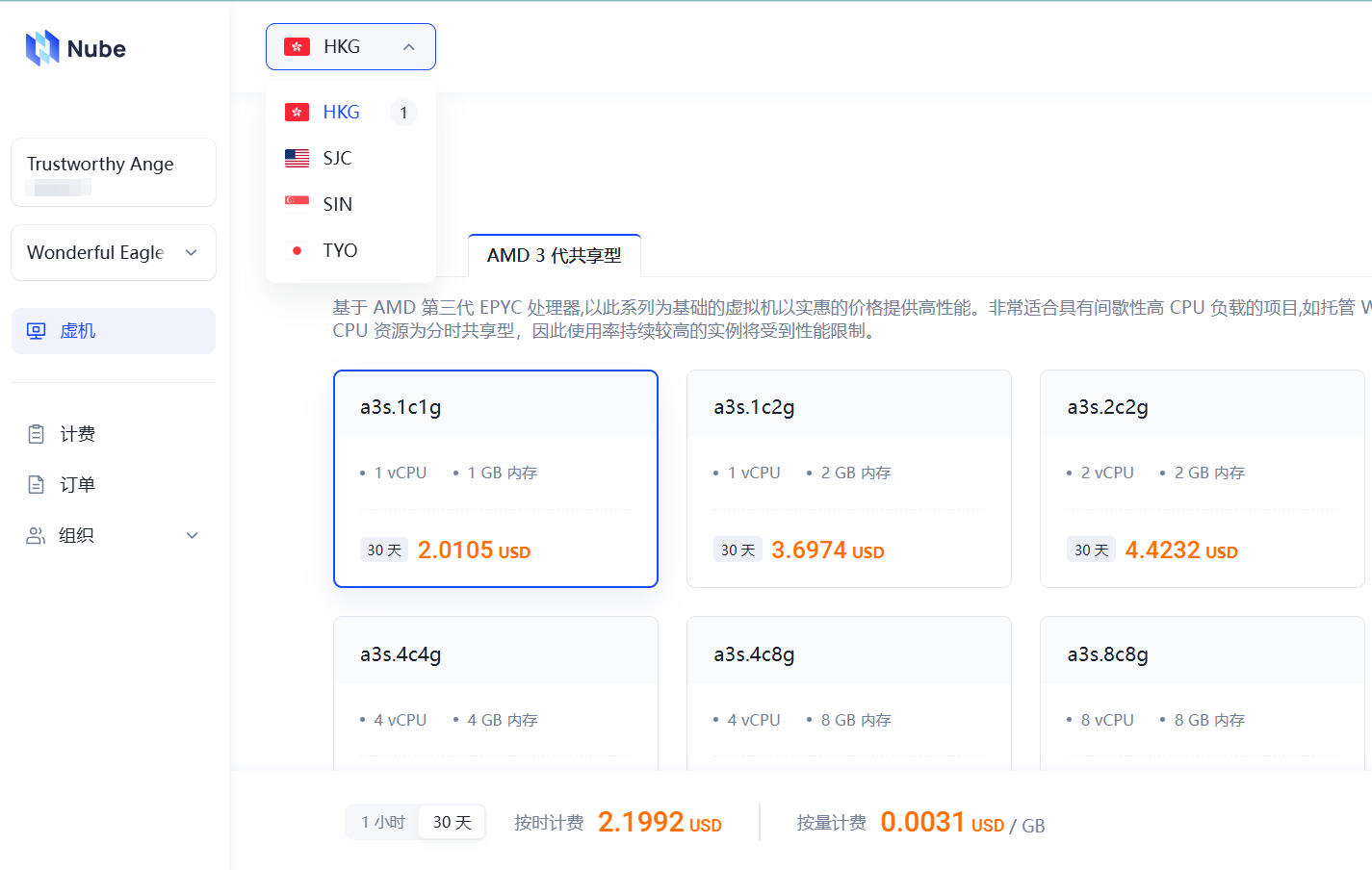Screen dimensions: 1372x870
Task: Collapse the HKG region dropdown
Action: (350, 46)
